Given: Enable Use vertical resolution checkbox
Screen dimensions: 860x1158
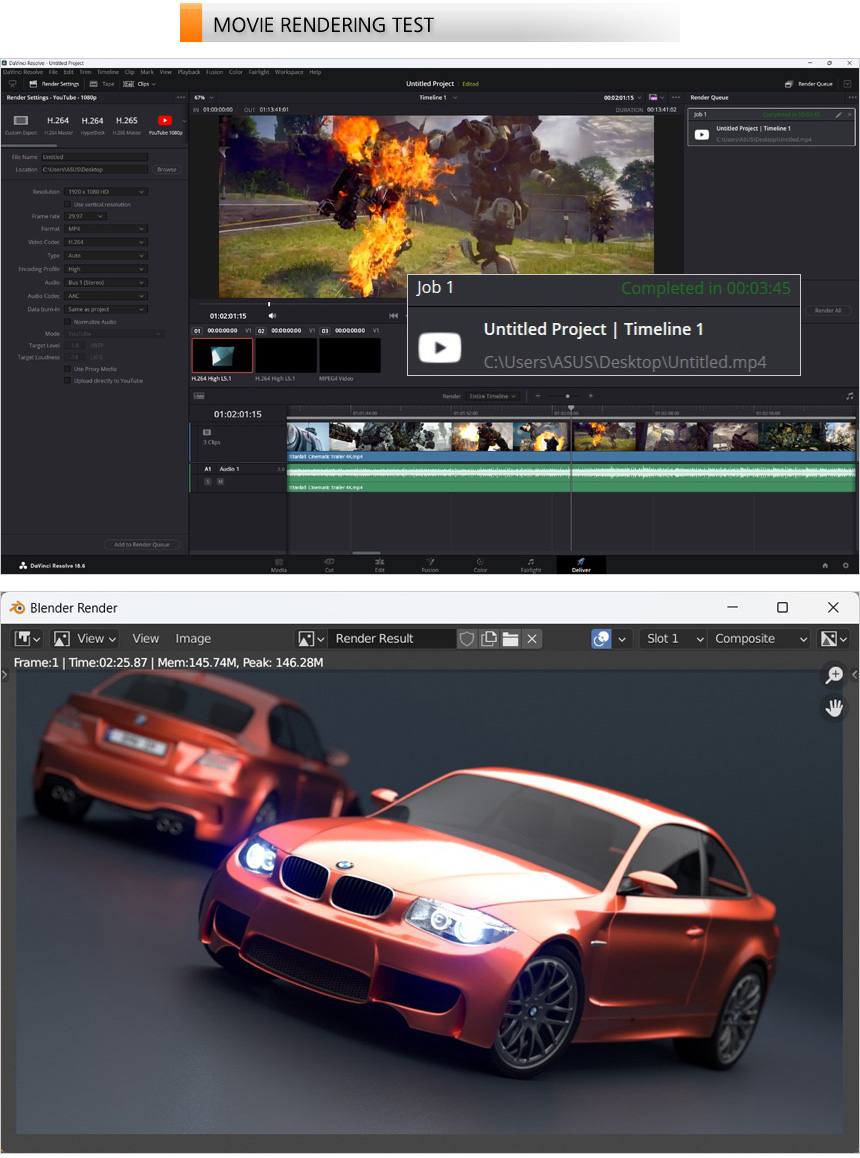Looking at the screenshot, I should pos(67,205).
